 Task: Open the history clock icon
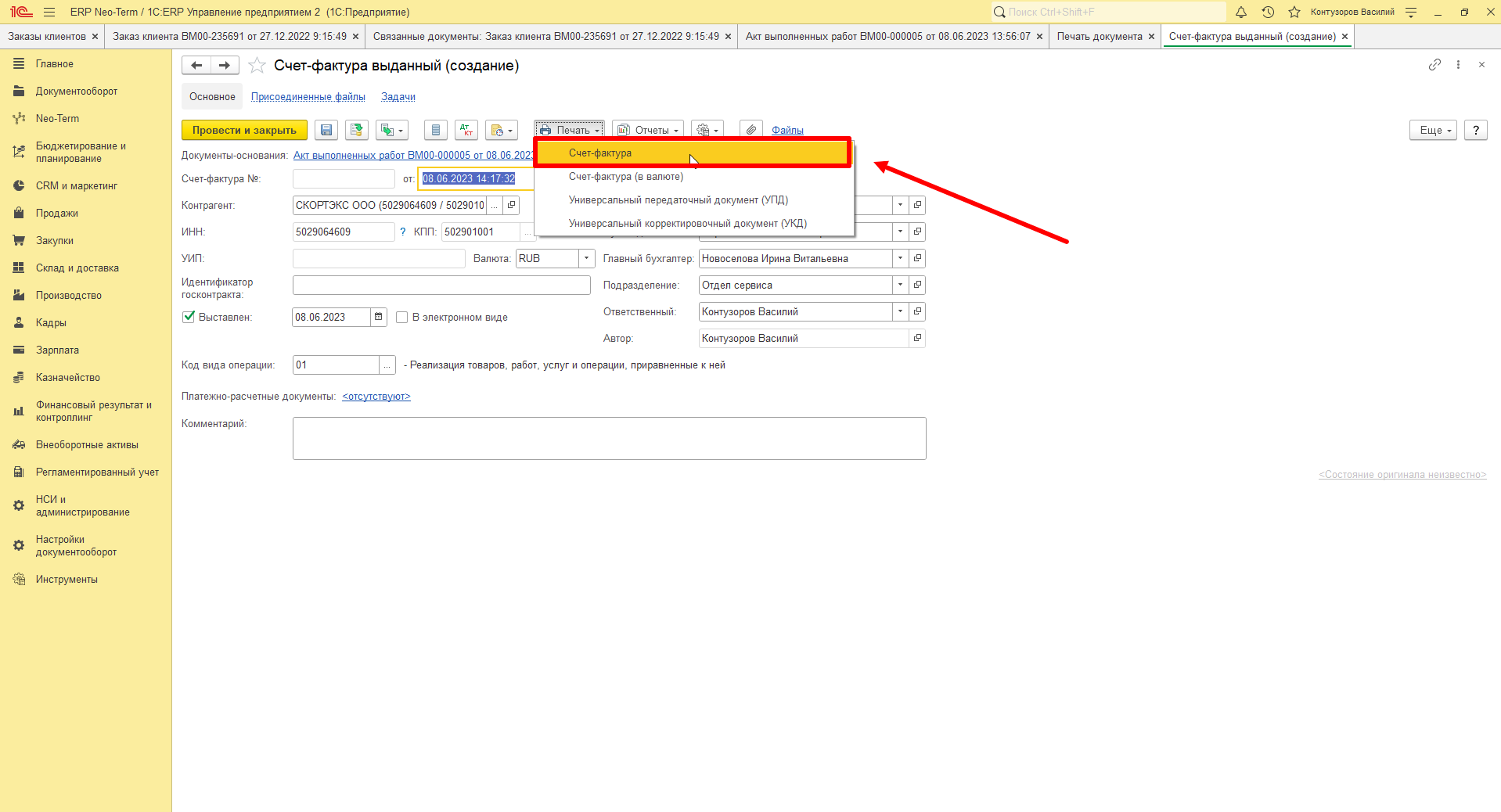point(1268,12)
